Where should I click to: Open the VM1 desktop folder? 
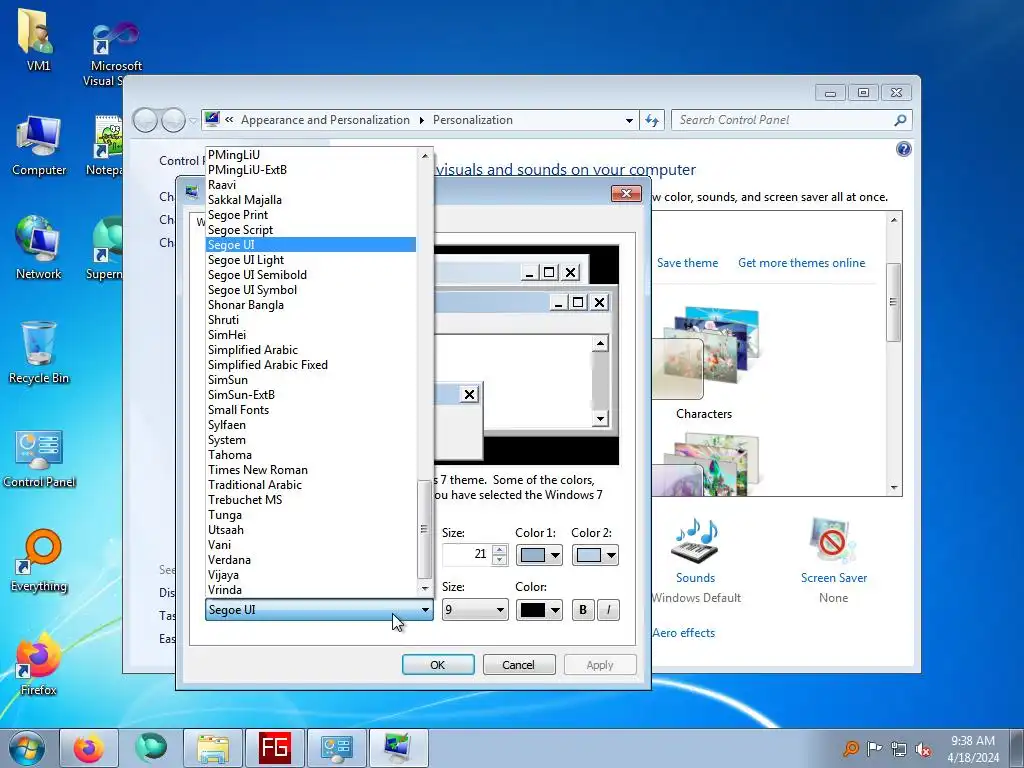(x=38, y=40)
